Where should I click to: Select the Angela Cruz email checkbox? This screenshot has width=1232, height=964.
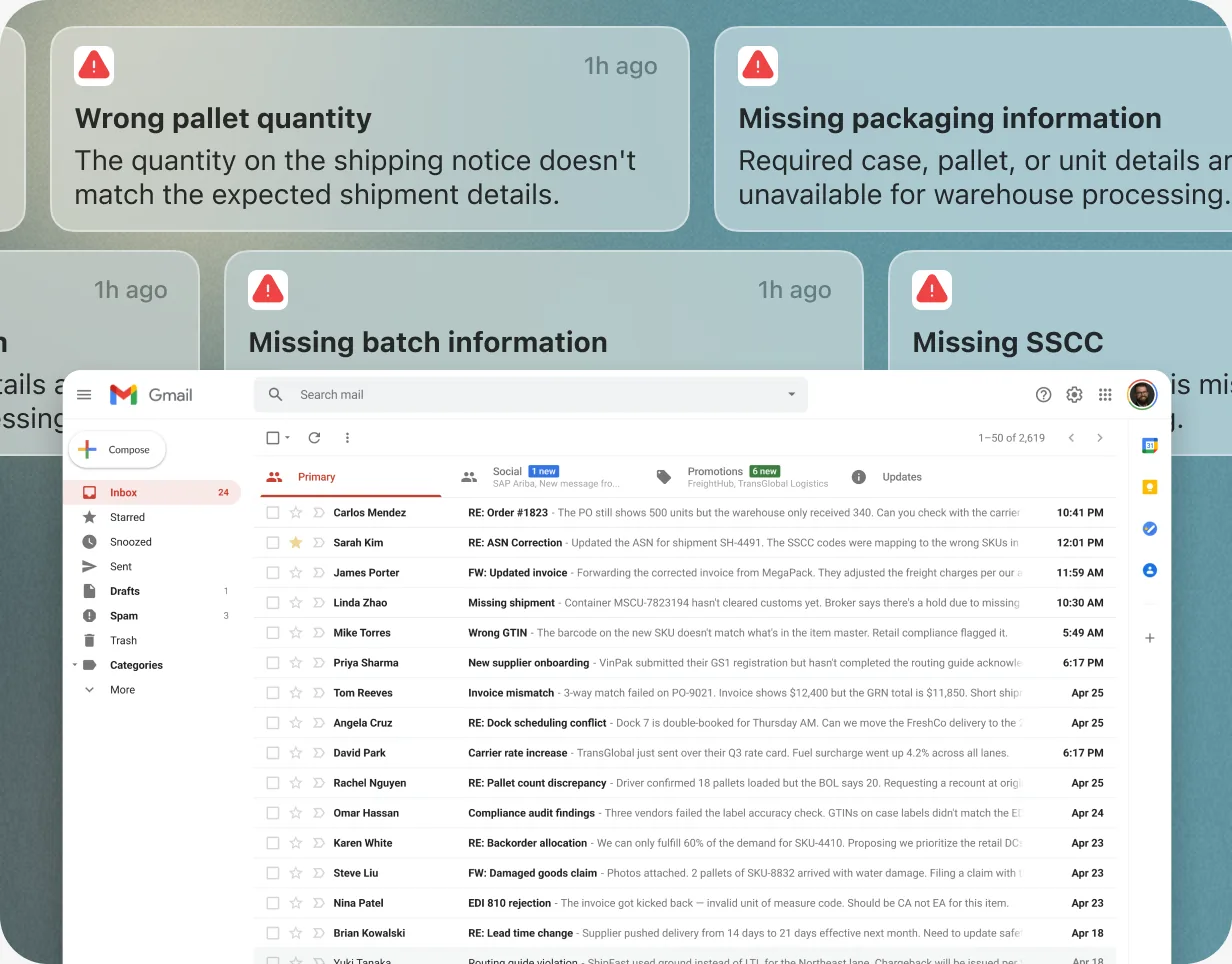click(x=273, y=723)
